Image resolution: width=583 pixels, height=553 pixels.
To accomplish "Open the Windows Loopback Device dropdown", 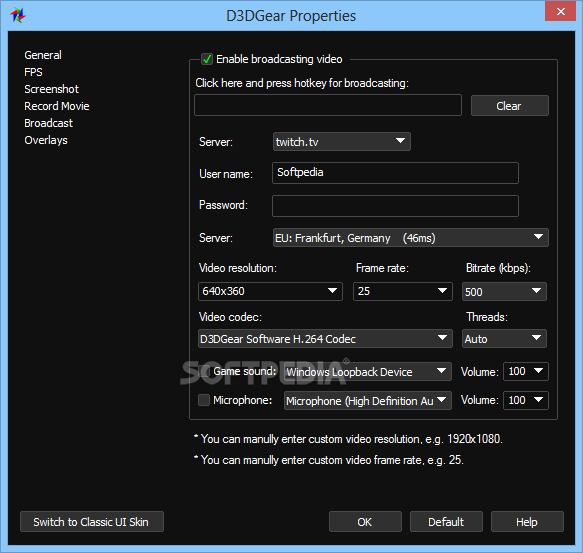I will (x=368, y=372).
